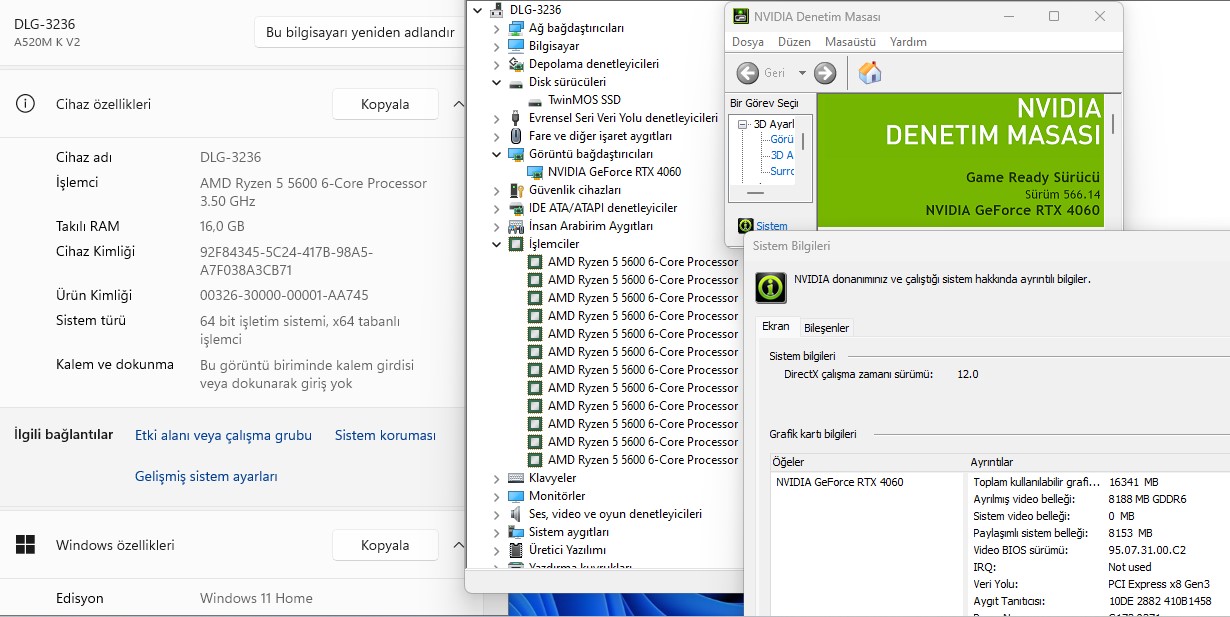The width and height of the screenshot is (1230, 617).
Task: Copy device specs with Cihaz özellikleri Kopyala
Action: coord(385,104)
